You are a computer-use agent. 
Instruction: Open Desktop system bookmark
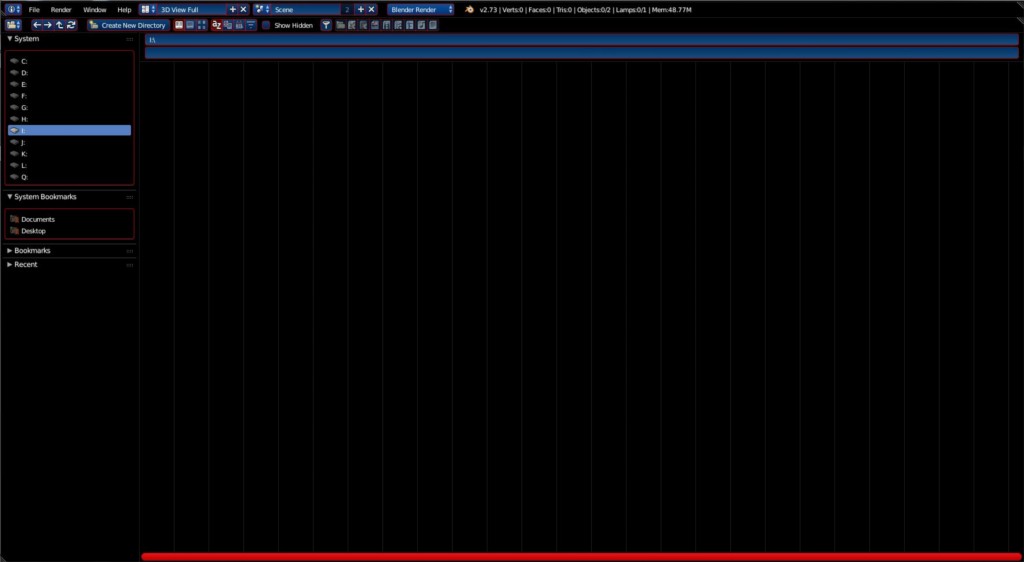pos(69,231)
